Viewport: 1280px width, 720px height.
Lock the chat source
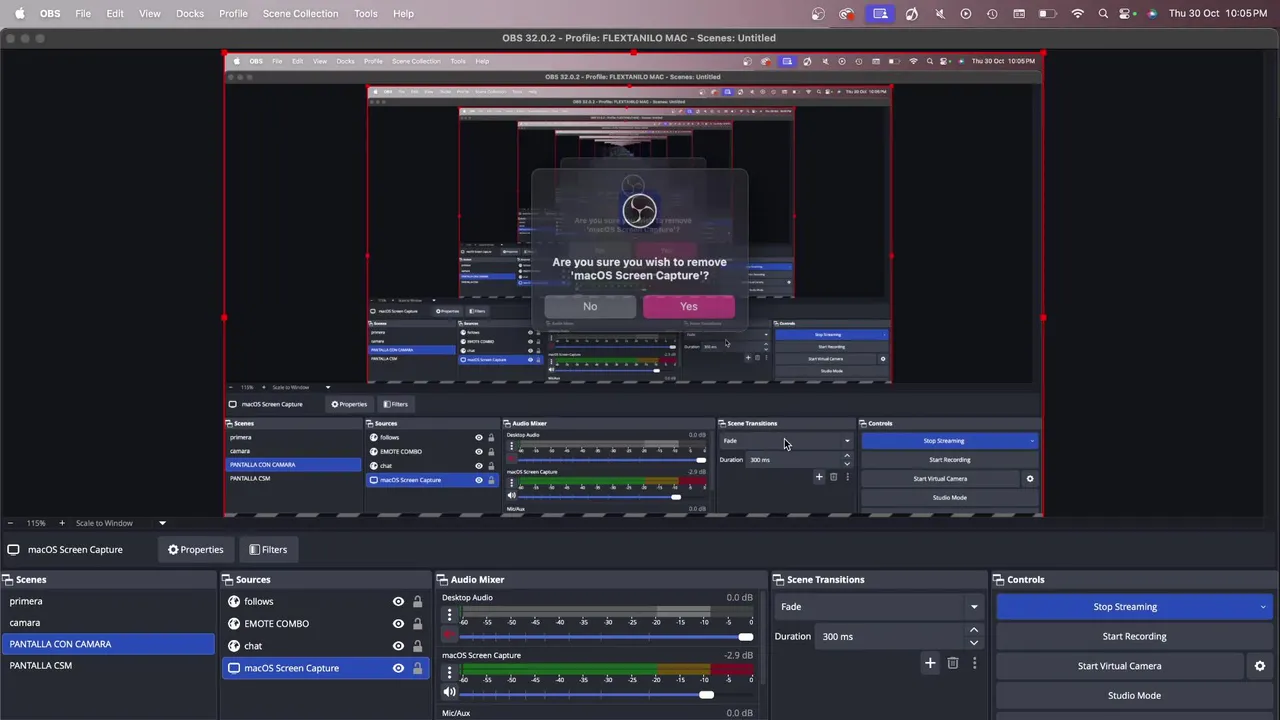417,645
